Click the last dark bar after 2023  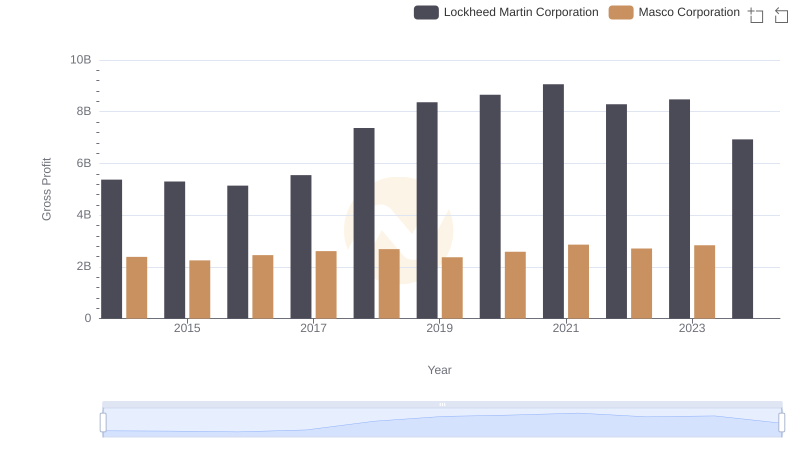point(742,229)
